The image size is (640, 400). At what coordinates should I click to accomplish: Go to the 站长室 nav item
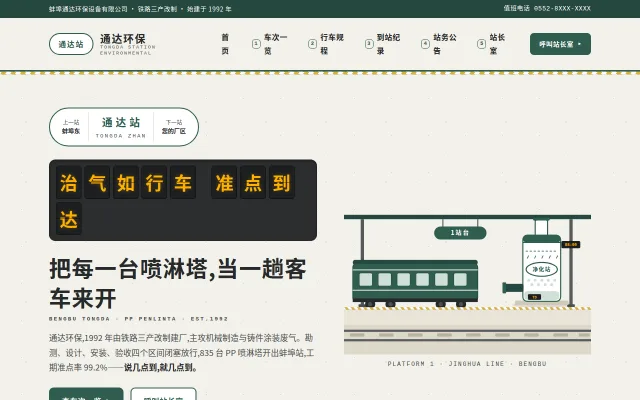(x=492, y=44)
